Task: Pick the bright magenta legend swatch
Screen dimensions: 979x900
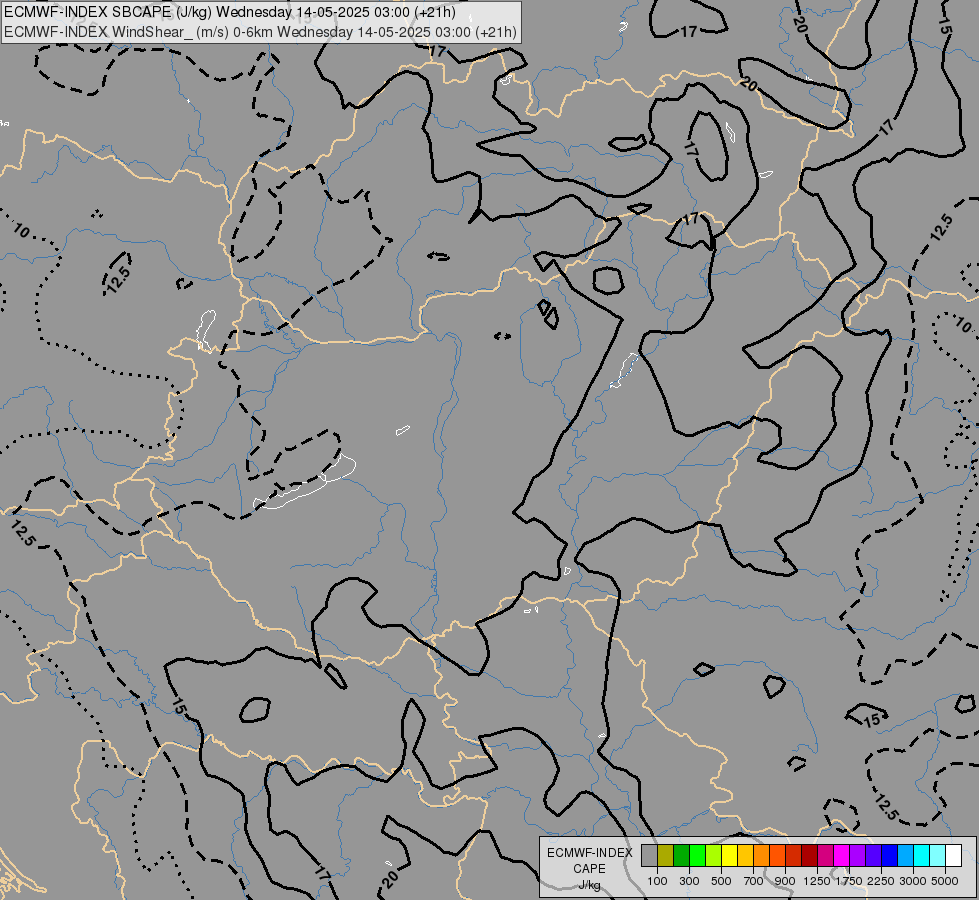Action: coord(842,855)
